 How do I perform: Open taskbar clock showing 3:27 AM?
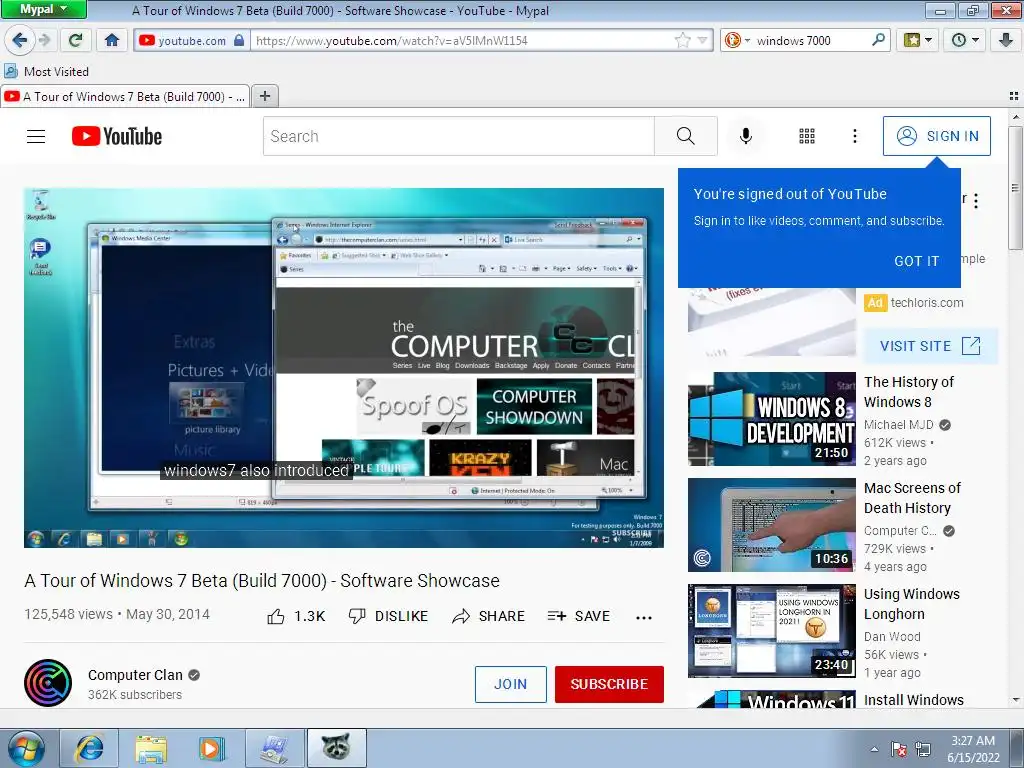point(973,749)
